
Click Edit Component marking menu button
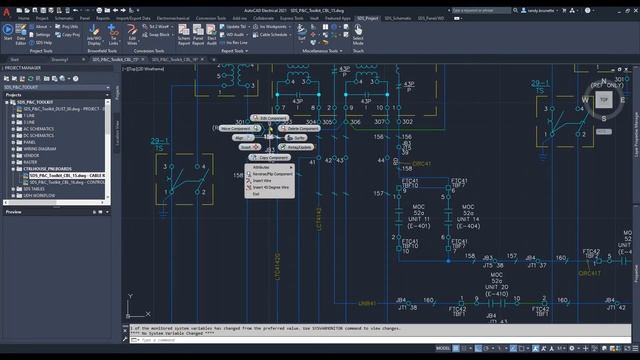click(x=270, y=118)
